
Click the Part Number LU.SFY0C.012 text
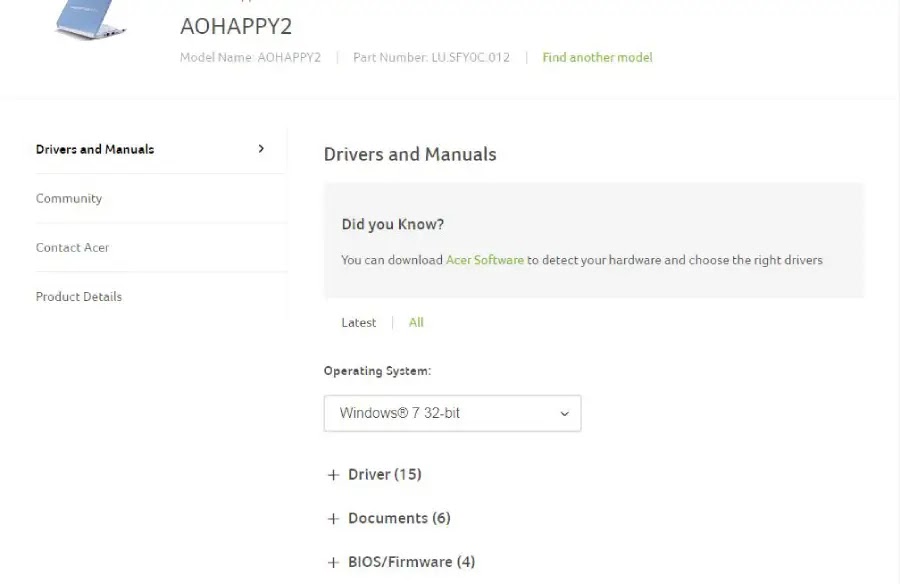[x=431, y=57]
